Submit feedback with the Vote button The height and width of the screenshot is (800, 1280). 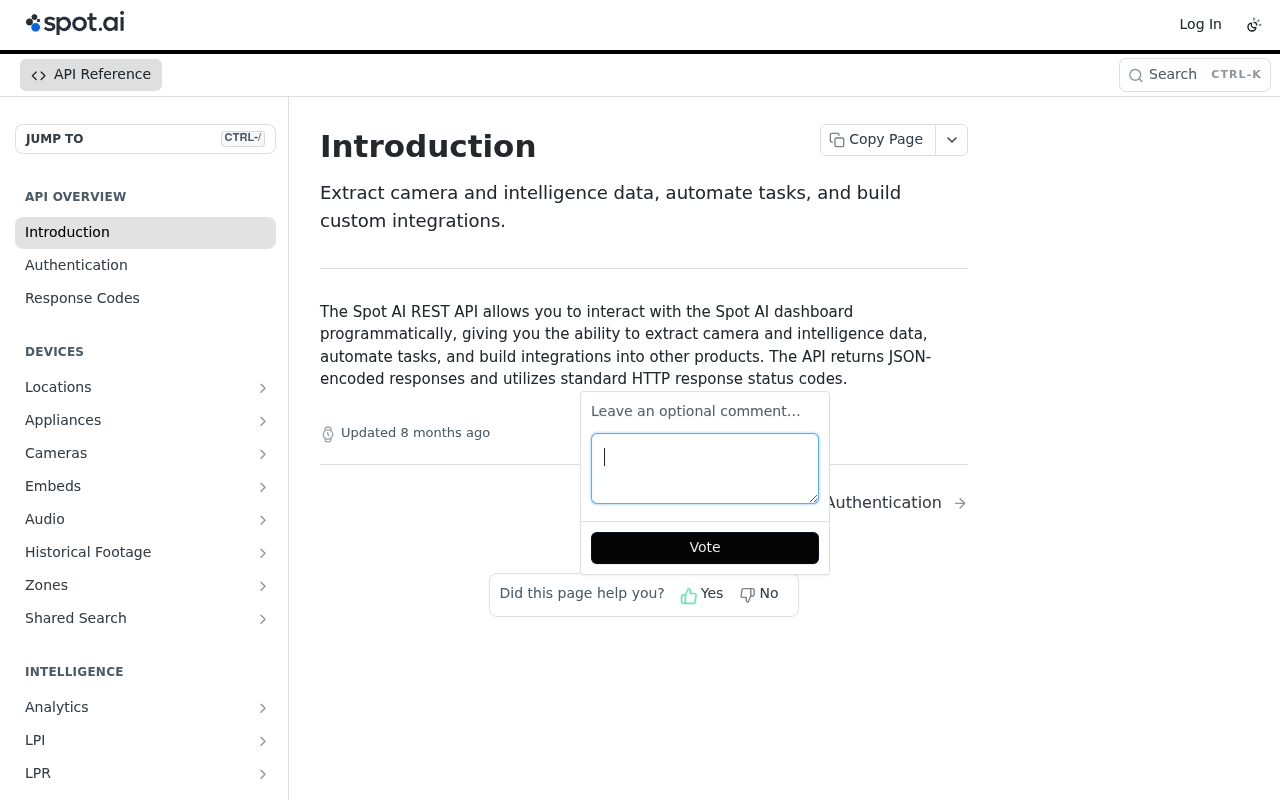point(705,548)
